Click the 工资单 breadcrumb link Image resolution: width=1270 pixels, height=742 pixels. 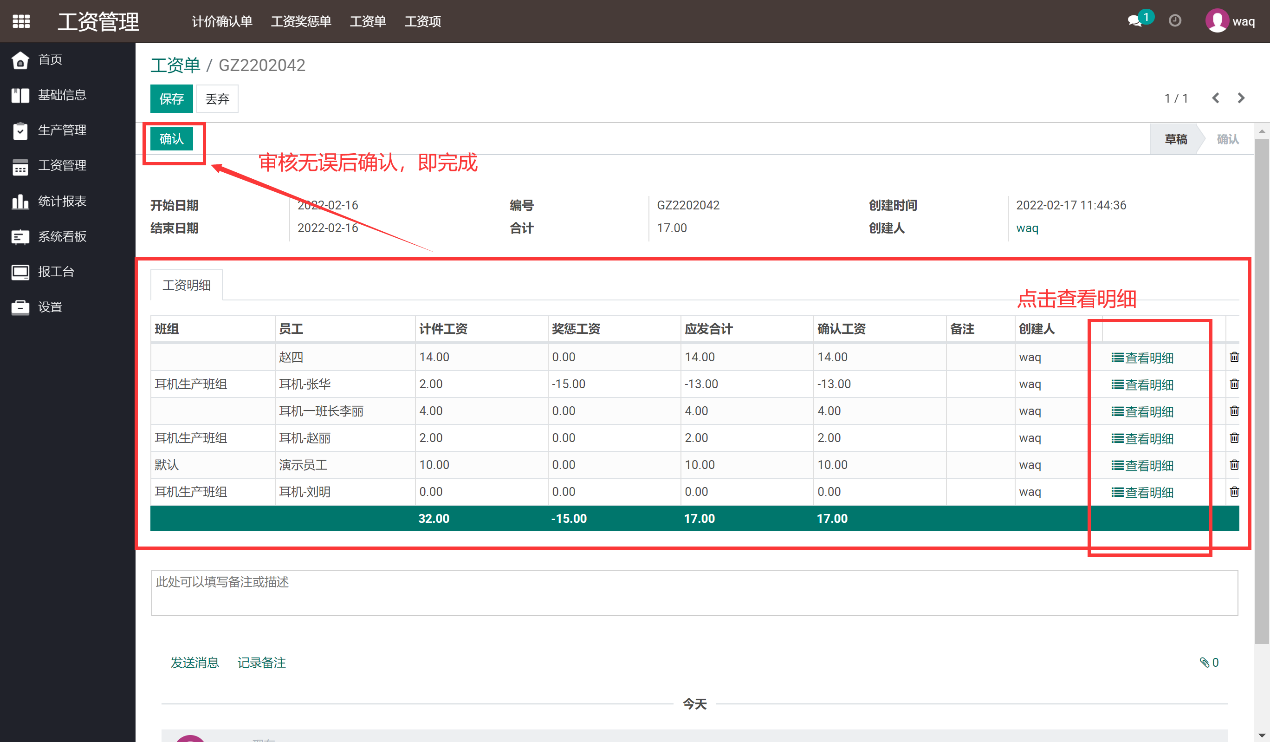coord(175,65)
